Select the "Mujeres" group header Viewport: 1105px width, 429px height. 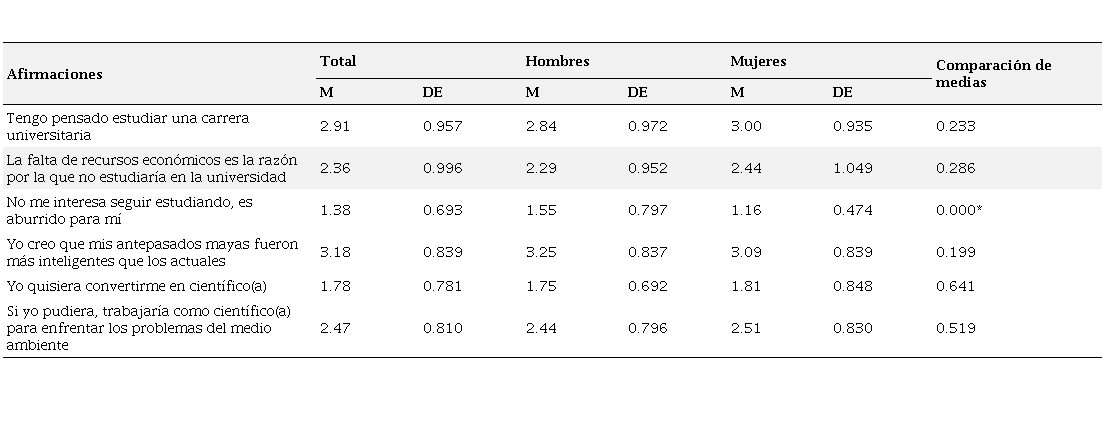(x=758, y=61)
